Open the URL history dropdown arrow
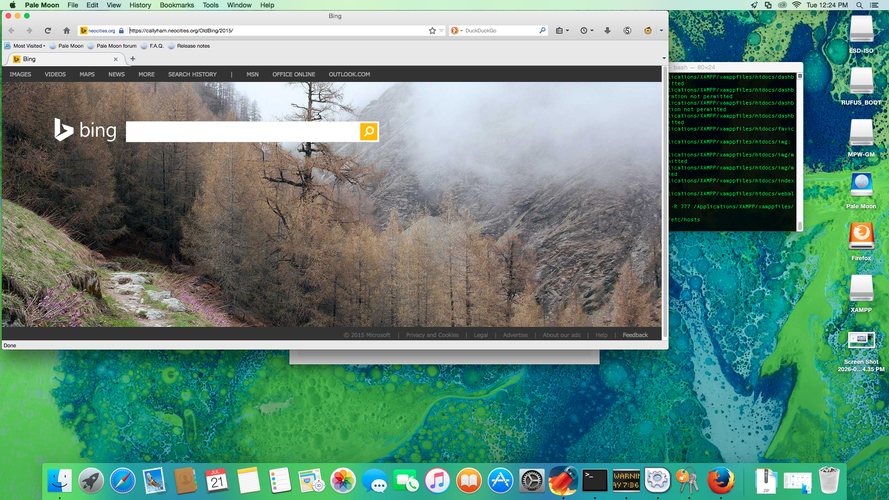The height and width of the screenshot is (500, 889). [x=441, y=31]
